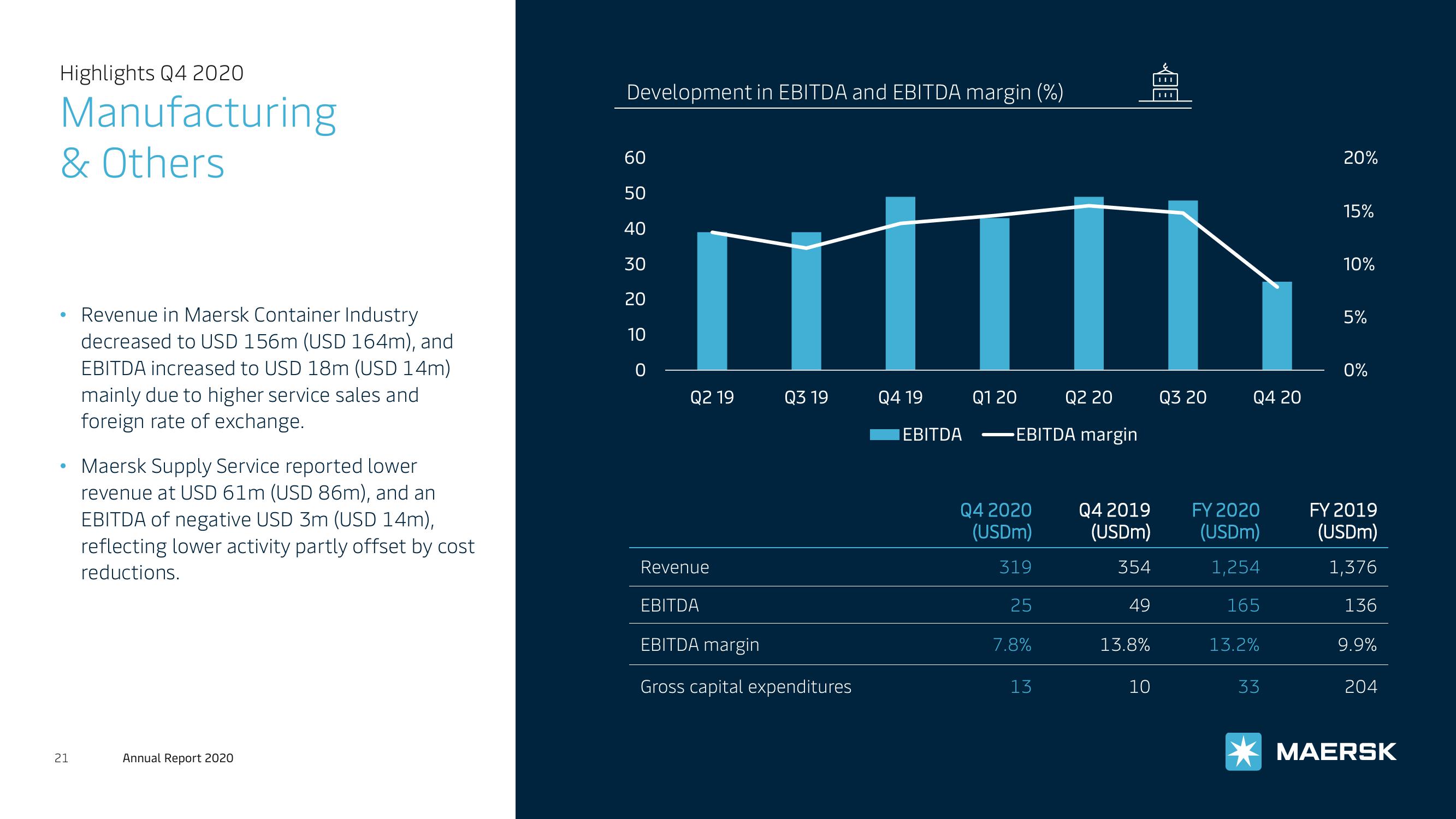The width and height of the screenshot is (1456, 819).
Task: Click the Q4 2019 revenue value 354
Action: pyautogui.click(x=1134, y=567)
